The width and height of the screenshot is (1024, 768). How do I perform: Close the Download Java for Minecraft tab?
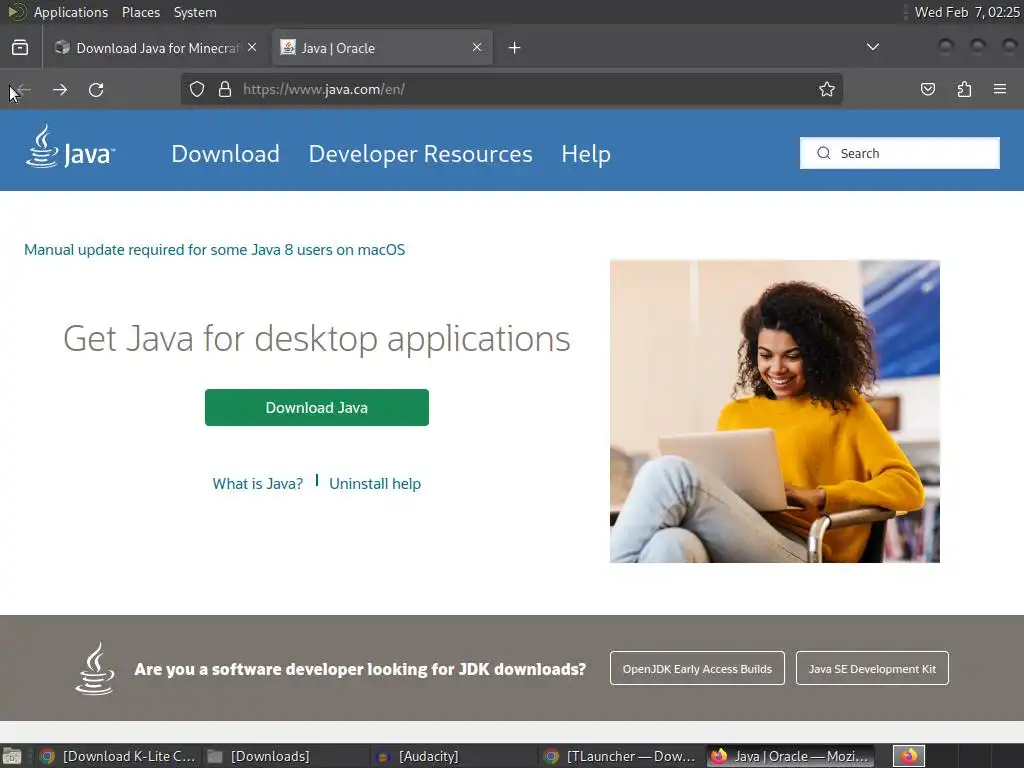pos(252,47)
